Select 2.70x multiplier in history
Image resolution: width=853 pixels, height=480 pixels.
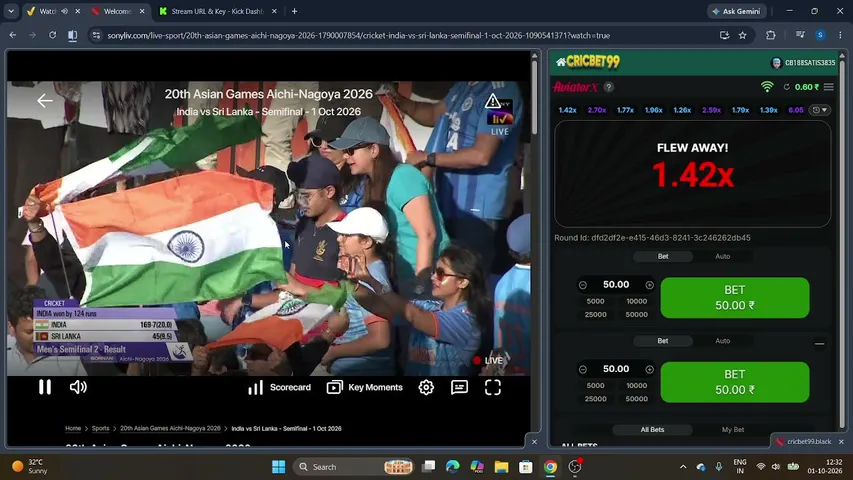click(597, 110)
